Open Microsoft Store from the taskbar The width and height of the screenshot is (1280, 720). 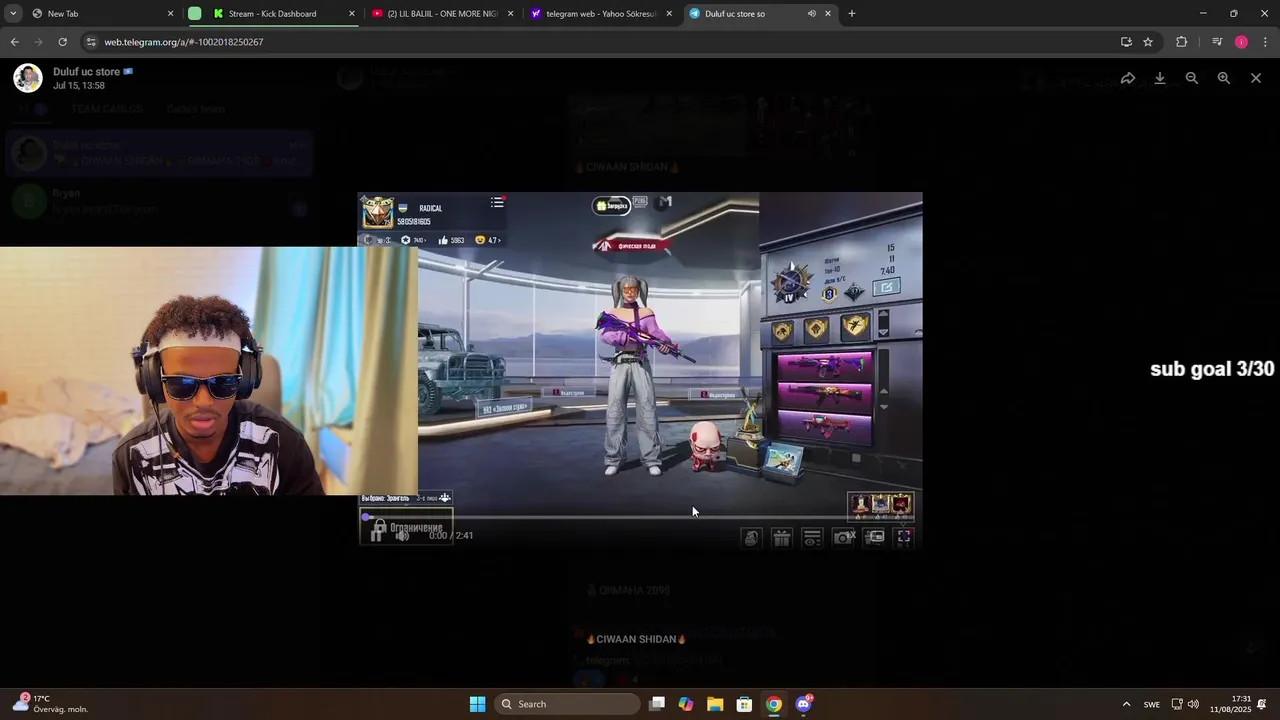point(744,704)
